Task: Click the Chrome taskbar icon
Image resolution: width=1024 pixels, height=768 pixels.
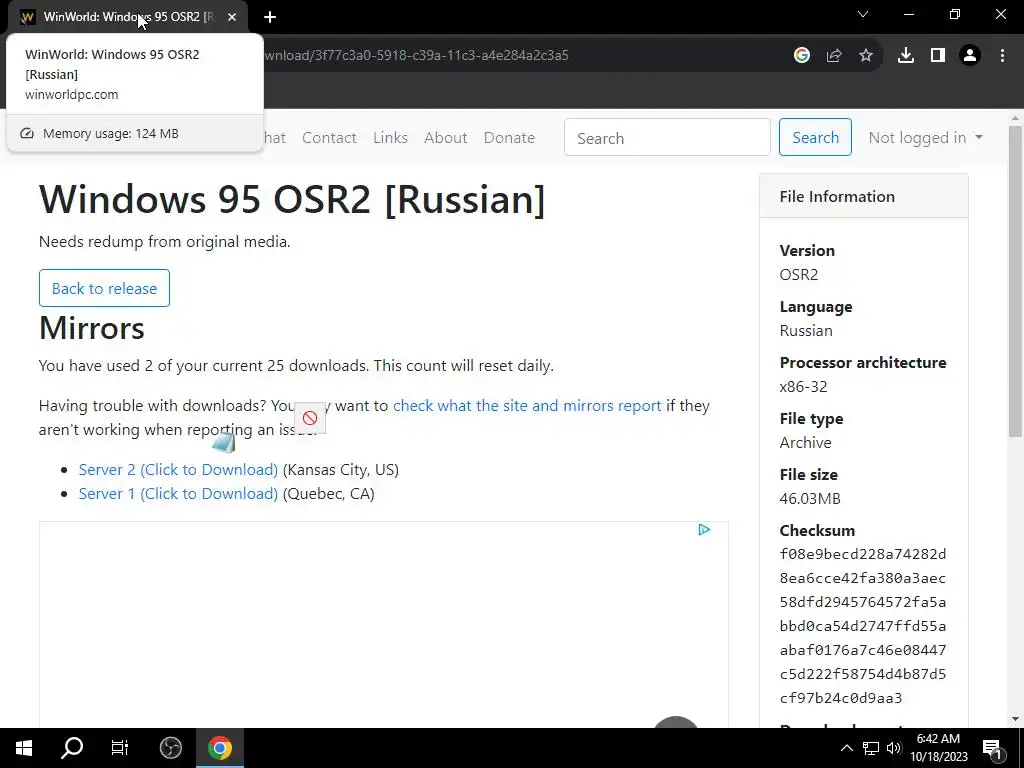Action: (x=220, y=748)
